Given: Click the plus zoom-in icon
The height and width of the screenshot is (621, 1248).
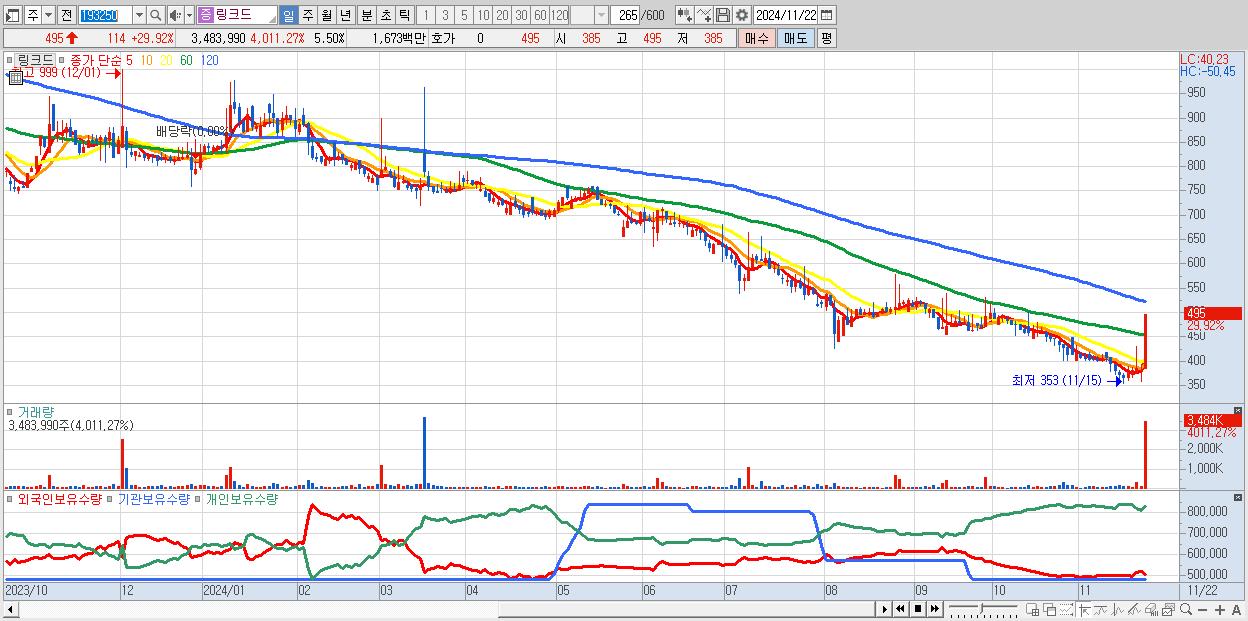Looking at the screenshot, I should (1220, 609).
